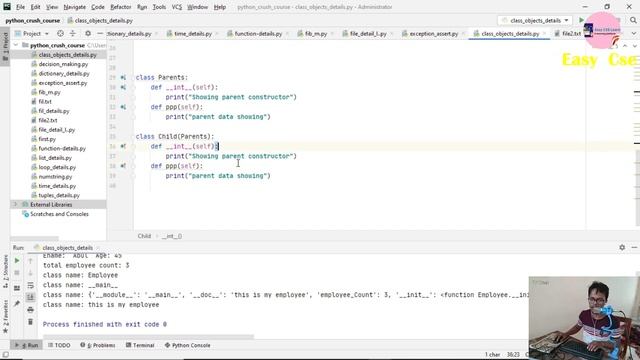Viewport: 640px width, 360px height.
Task: Open the File menu
Action: pos(20,7)
